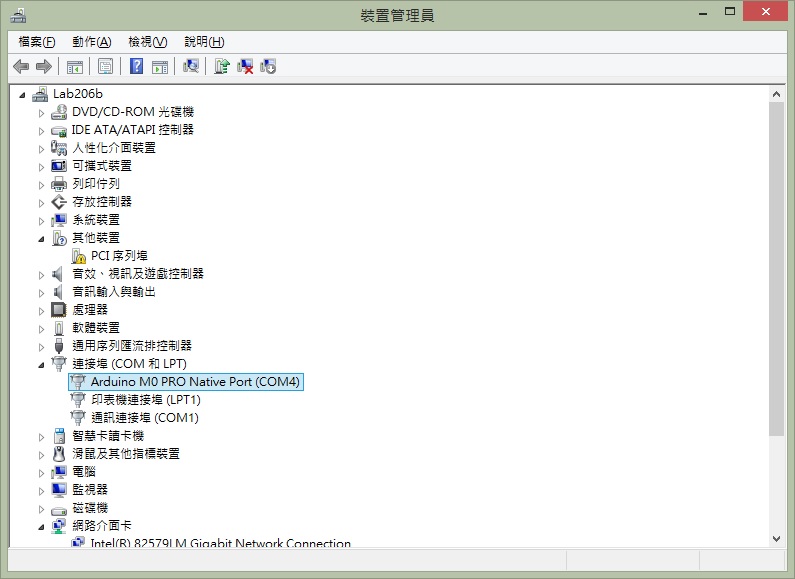The width and height of the screenshot is (795, 579).
Task: Expand the 可攜式裝置 node
Action: click(x=42, y=167)
